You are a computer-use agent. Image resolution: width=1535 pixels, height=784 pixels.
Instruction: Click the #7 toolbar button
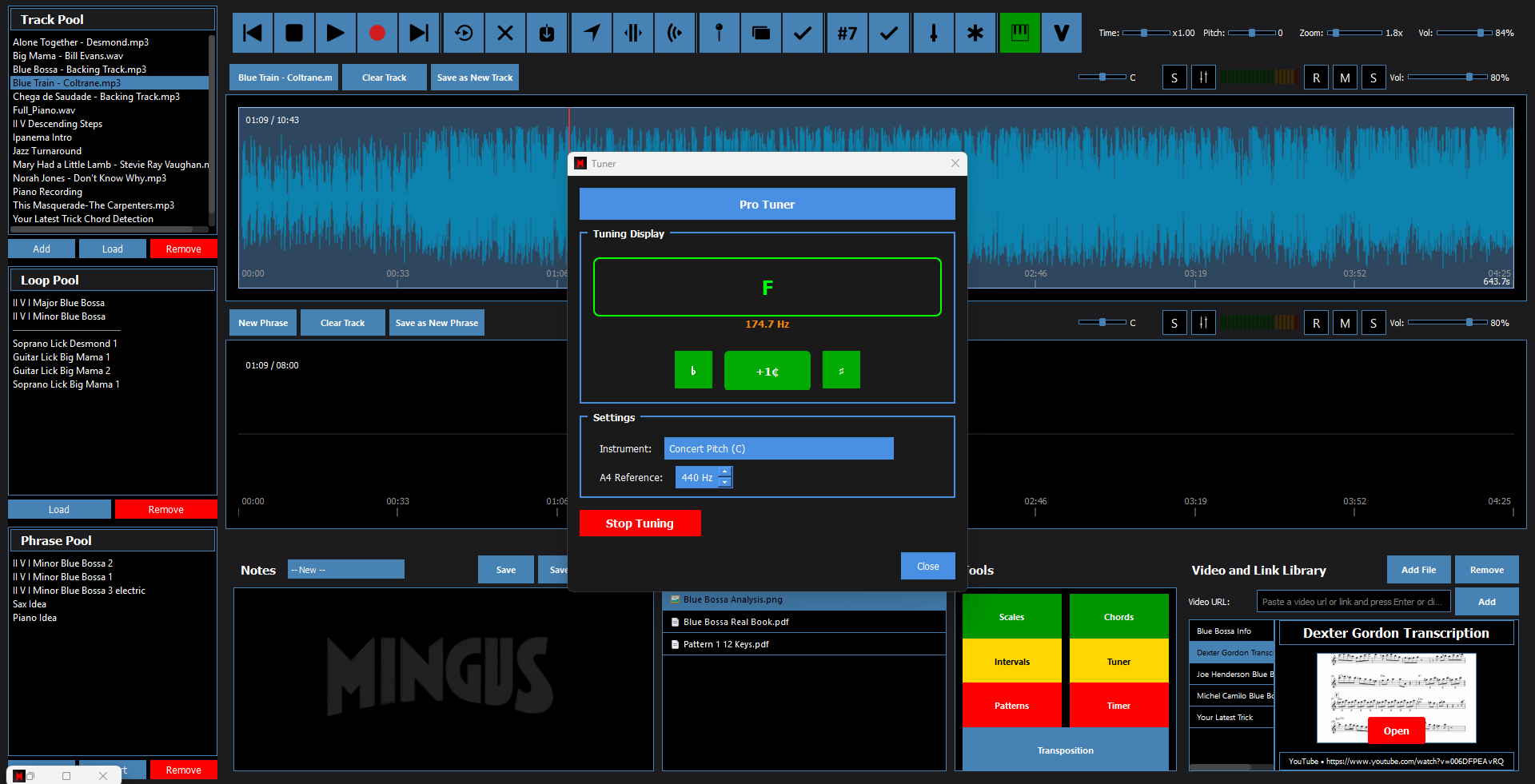(x=847, y=33)
